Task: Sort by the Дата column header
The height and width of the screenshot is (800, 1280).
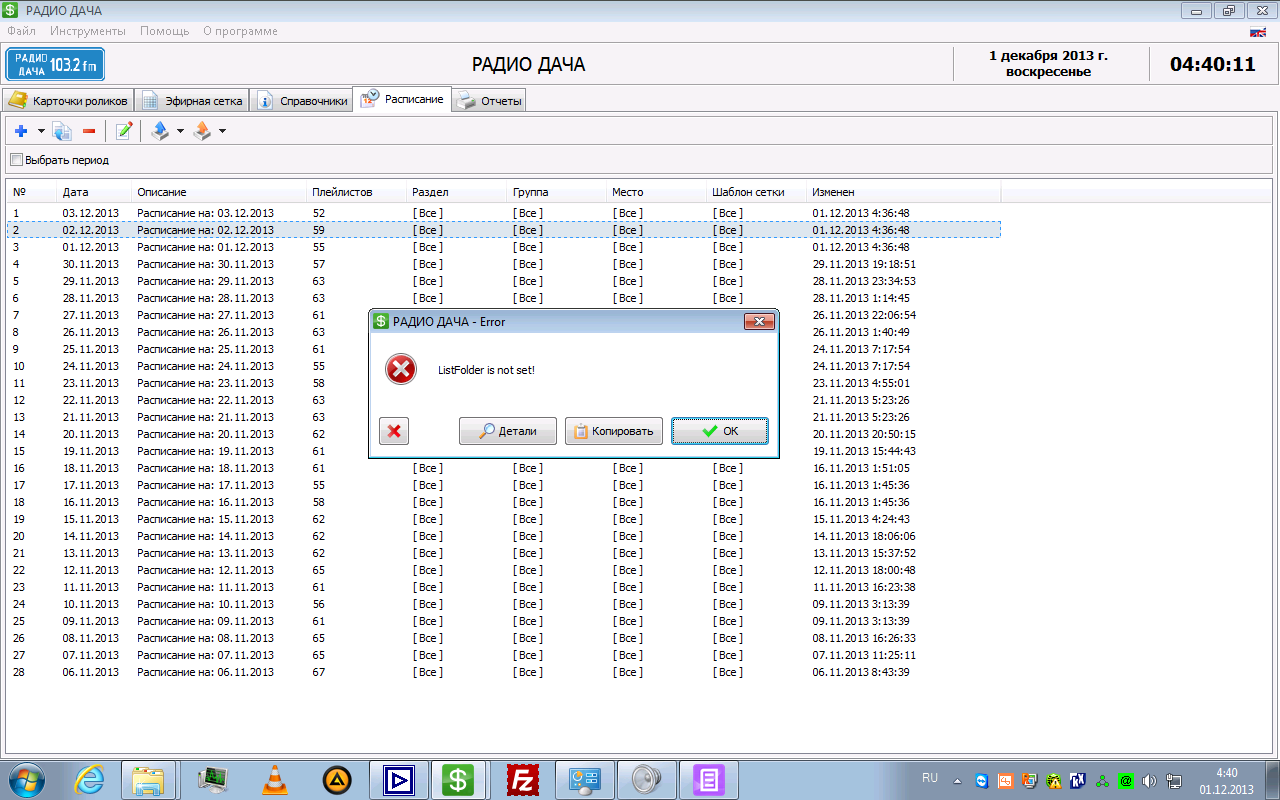Action: tap(94, 192)
